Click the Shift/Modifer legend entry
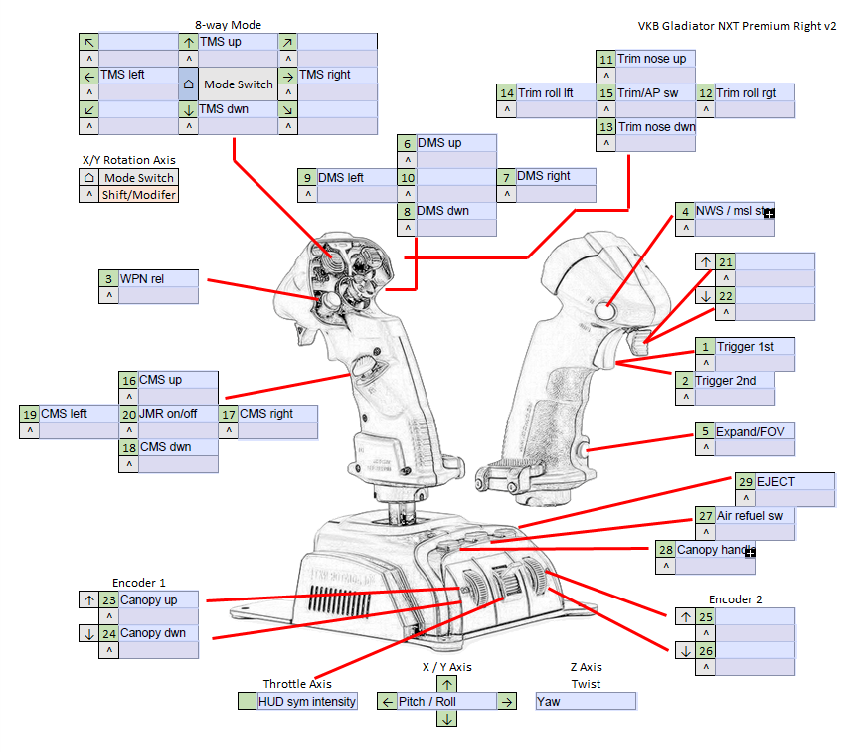Screen dimensions: 856x752 pyautogui.click(x=138, y=195)
